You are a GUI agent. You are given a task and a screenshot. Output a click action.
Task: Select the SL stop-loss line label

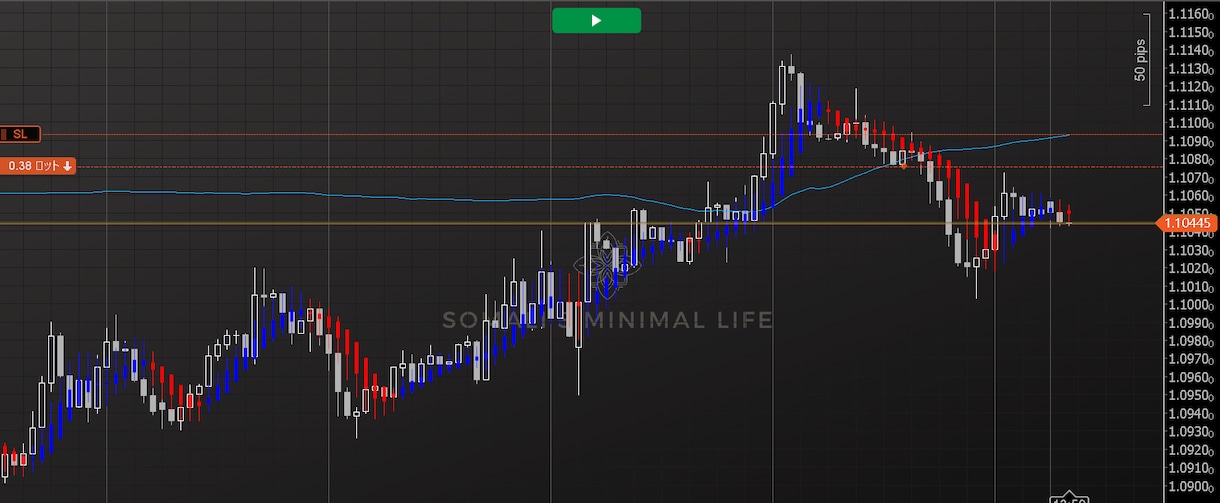point(20,134)
